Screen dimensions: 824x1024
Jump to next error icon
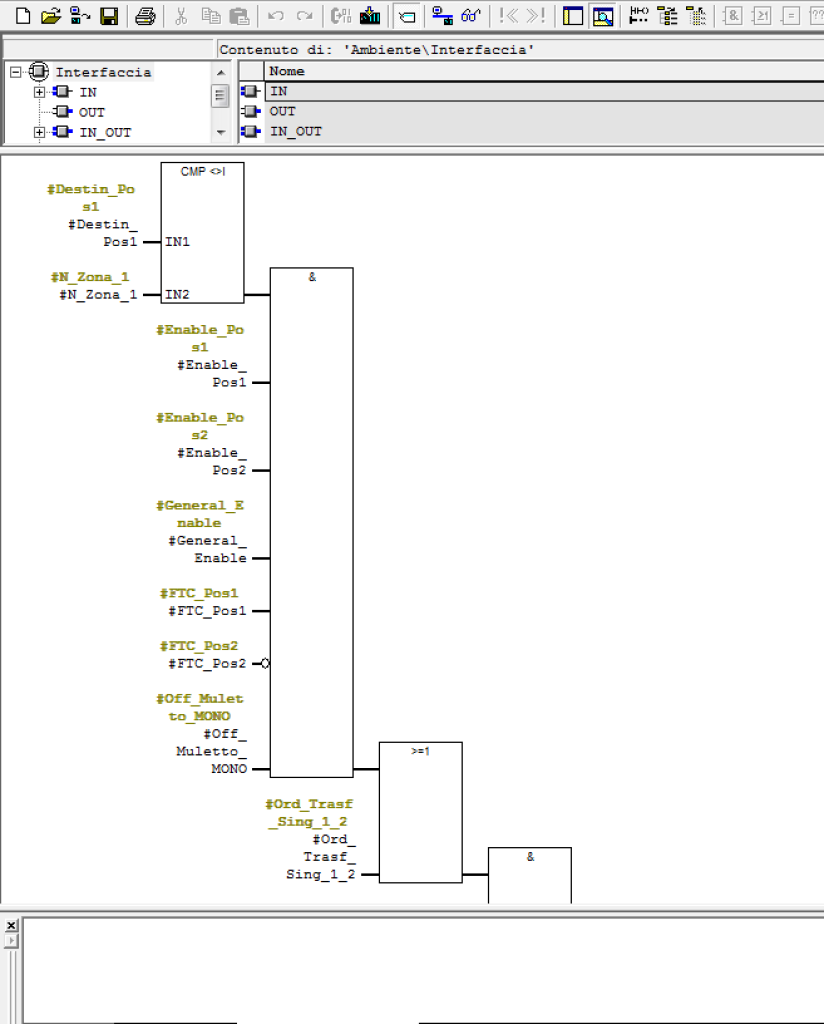[536, 16]
